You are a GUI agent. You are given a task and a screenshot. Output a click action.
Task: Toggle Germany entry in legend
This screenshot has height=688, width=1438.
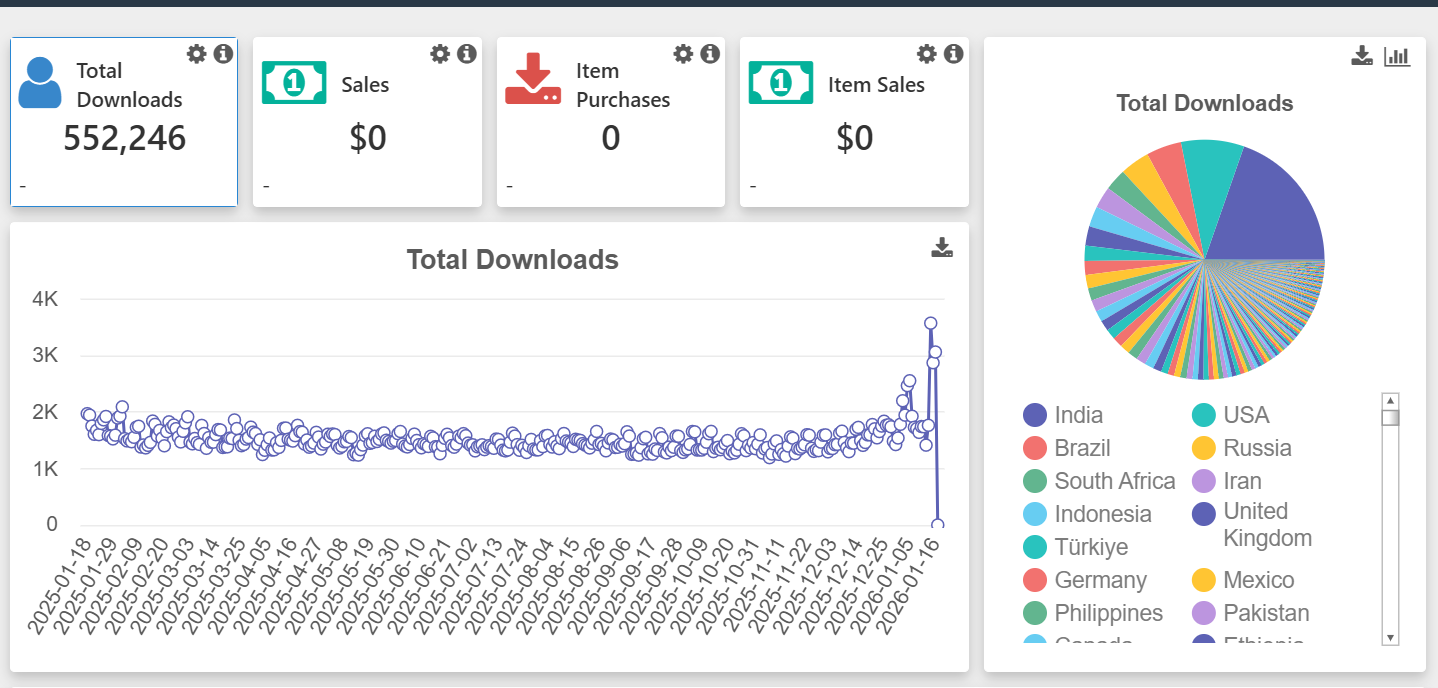[1100, 580]
